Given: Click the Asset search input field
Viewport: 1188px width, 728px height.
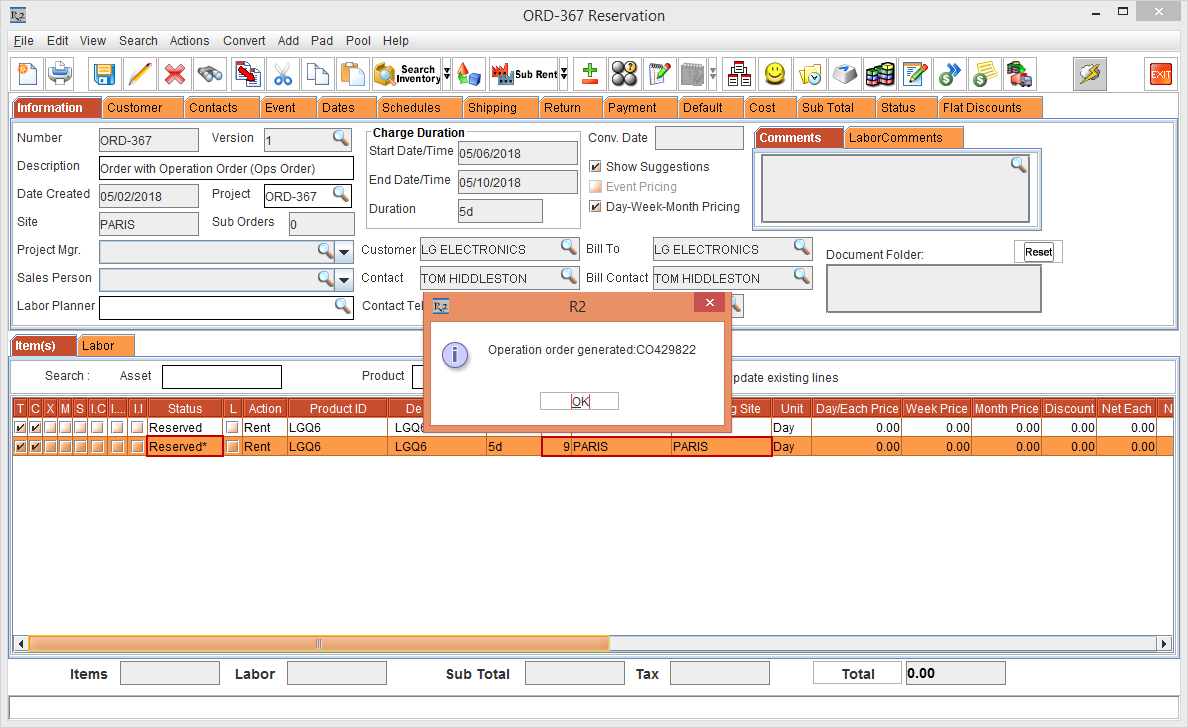Looking at the screenshot, I should 221,377.
